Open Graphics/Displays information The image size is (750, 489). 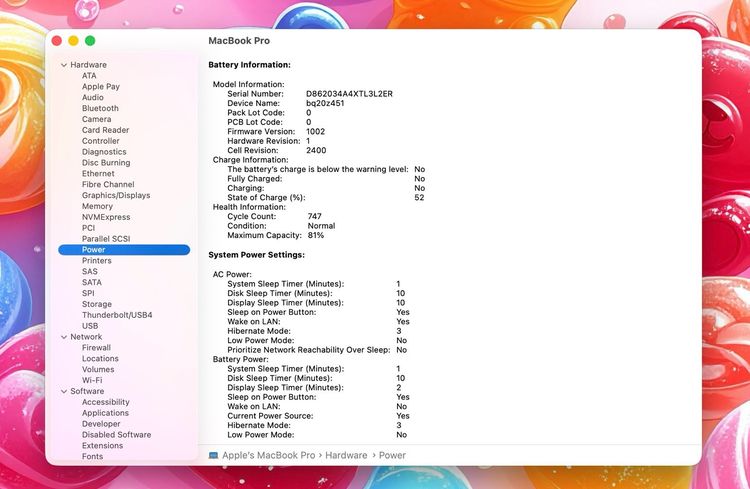point(116,195)
